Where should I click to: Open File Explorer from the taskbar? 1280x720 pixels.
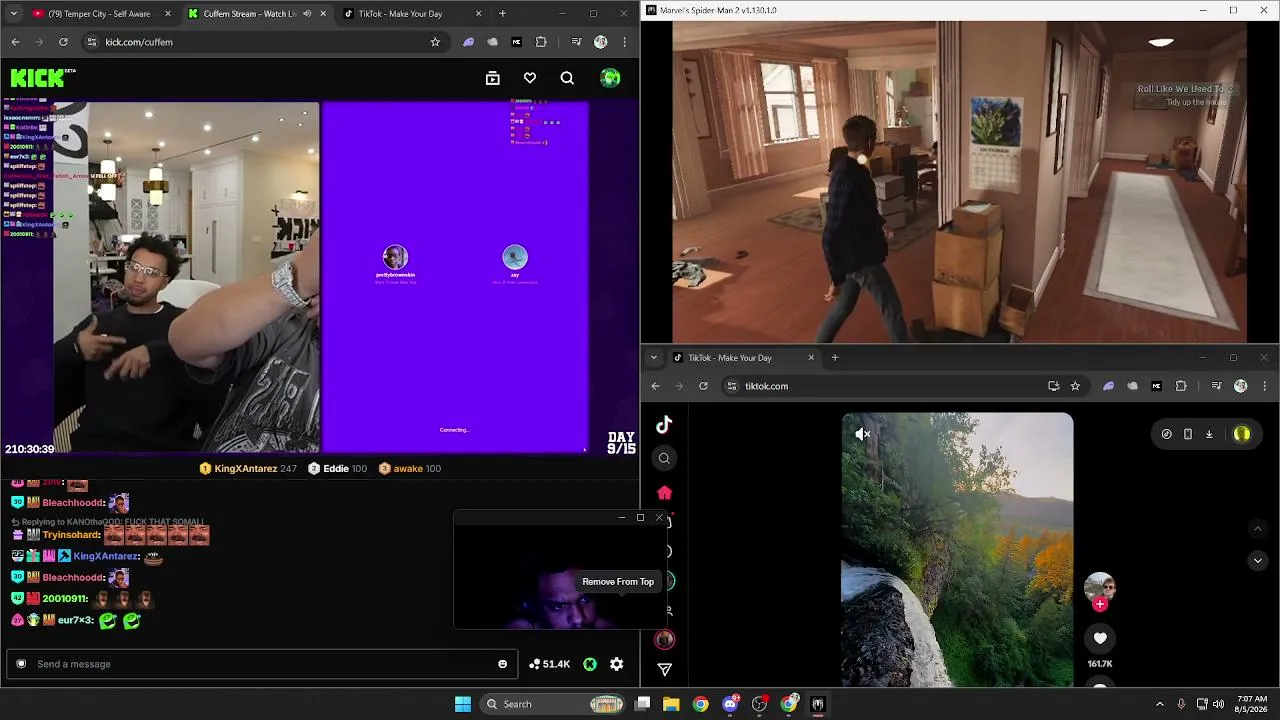pos(671,704)
